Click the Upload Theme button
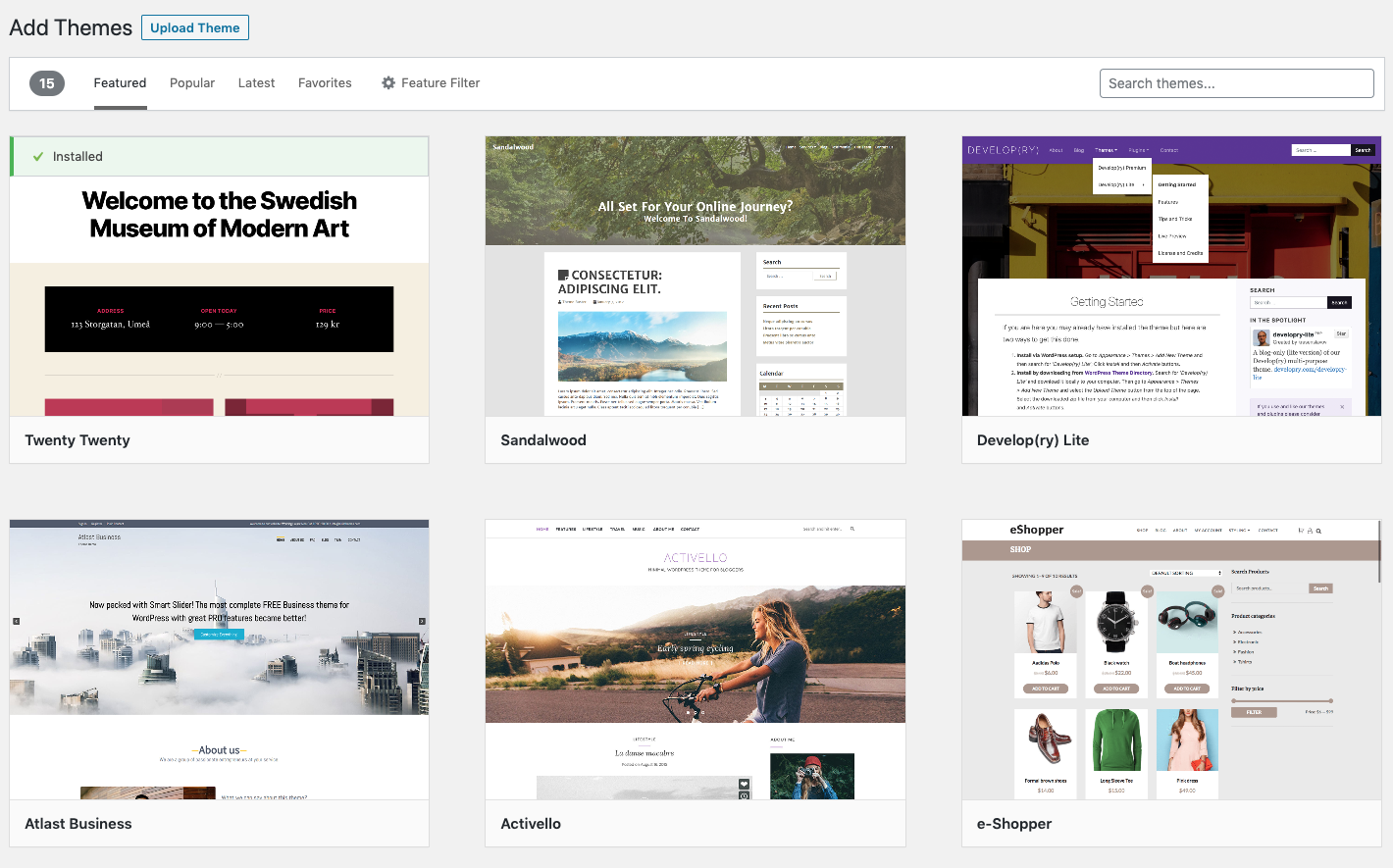Screen dimensions: 1393x868 [195, 27]
